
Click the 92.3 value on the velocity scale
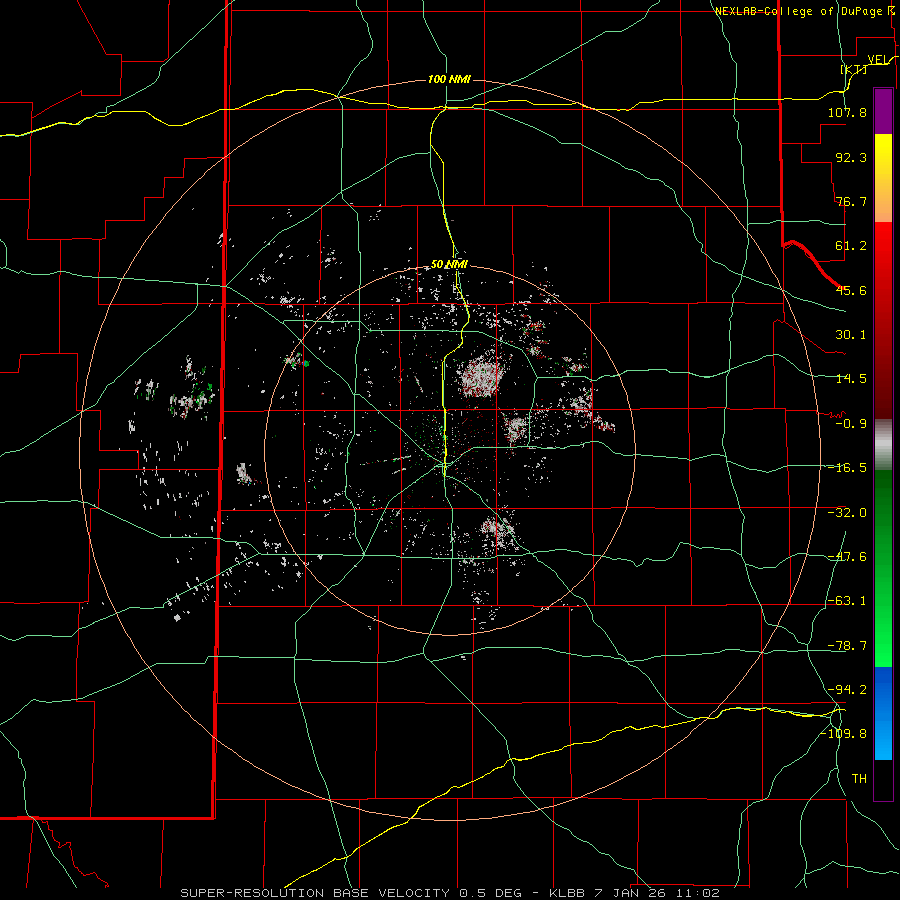pos(851,157)
